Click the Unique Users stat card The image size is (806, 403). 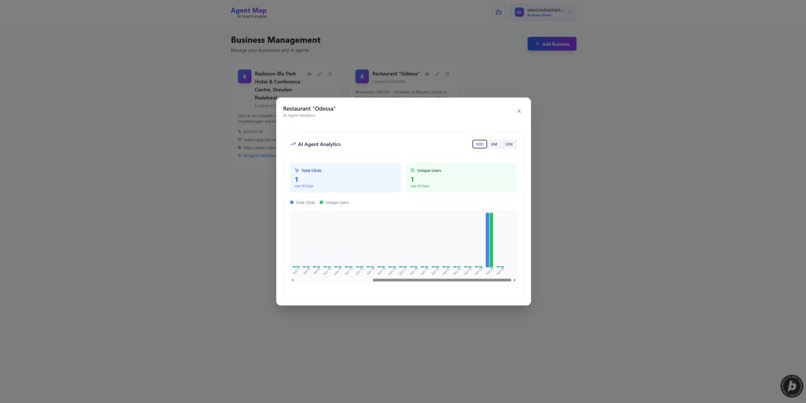point(462,178)
